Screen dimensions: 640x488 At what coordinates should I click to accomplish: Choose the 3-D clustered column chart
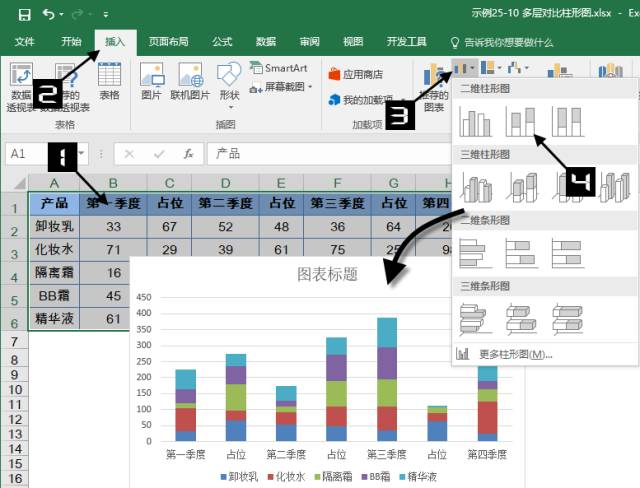(477, 187)
